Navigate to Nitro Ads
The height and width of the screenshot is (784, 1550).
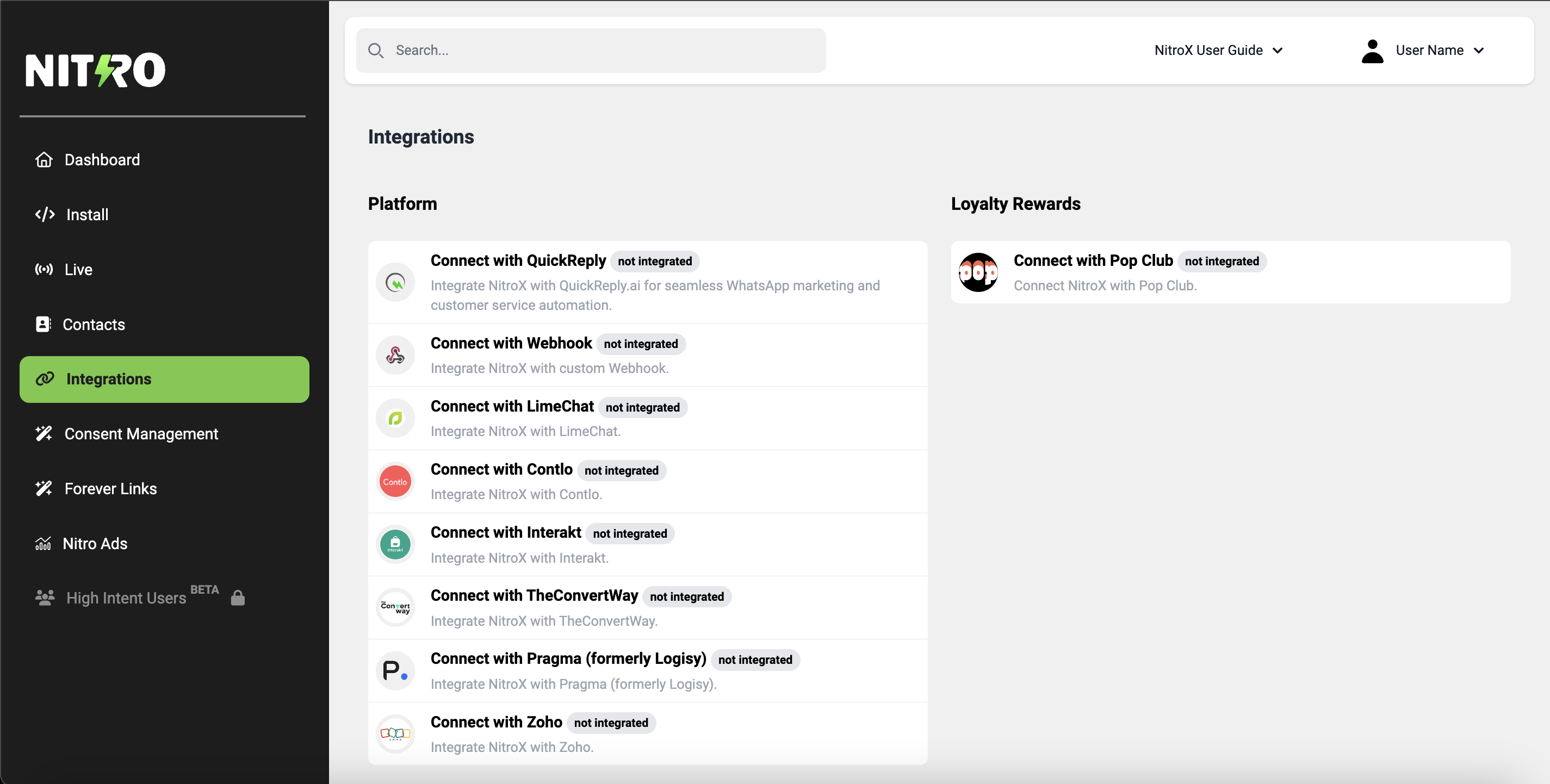164,543
